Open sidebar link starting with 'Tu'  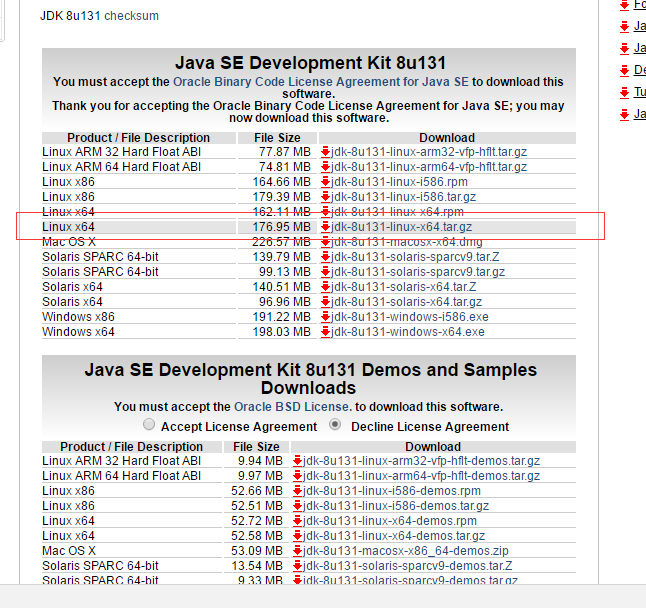(x=640, y=92)
